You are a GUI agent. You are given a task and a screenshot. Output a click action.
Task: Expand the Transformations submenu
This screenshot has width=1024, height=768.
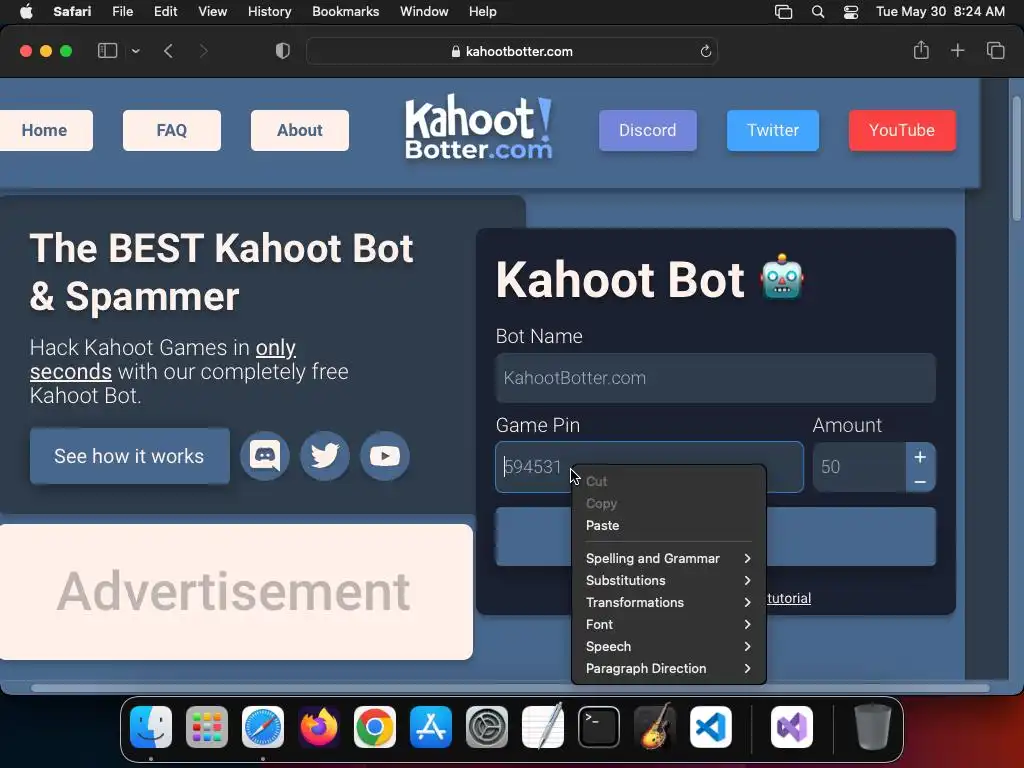pos(668,602)
